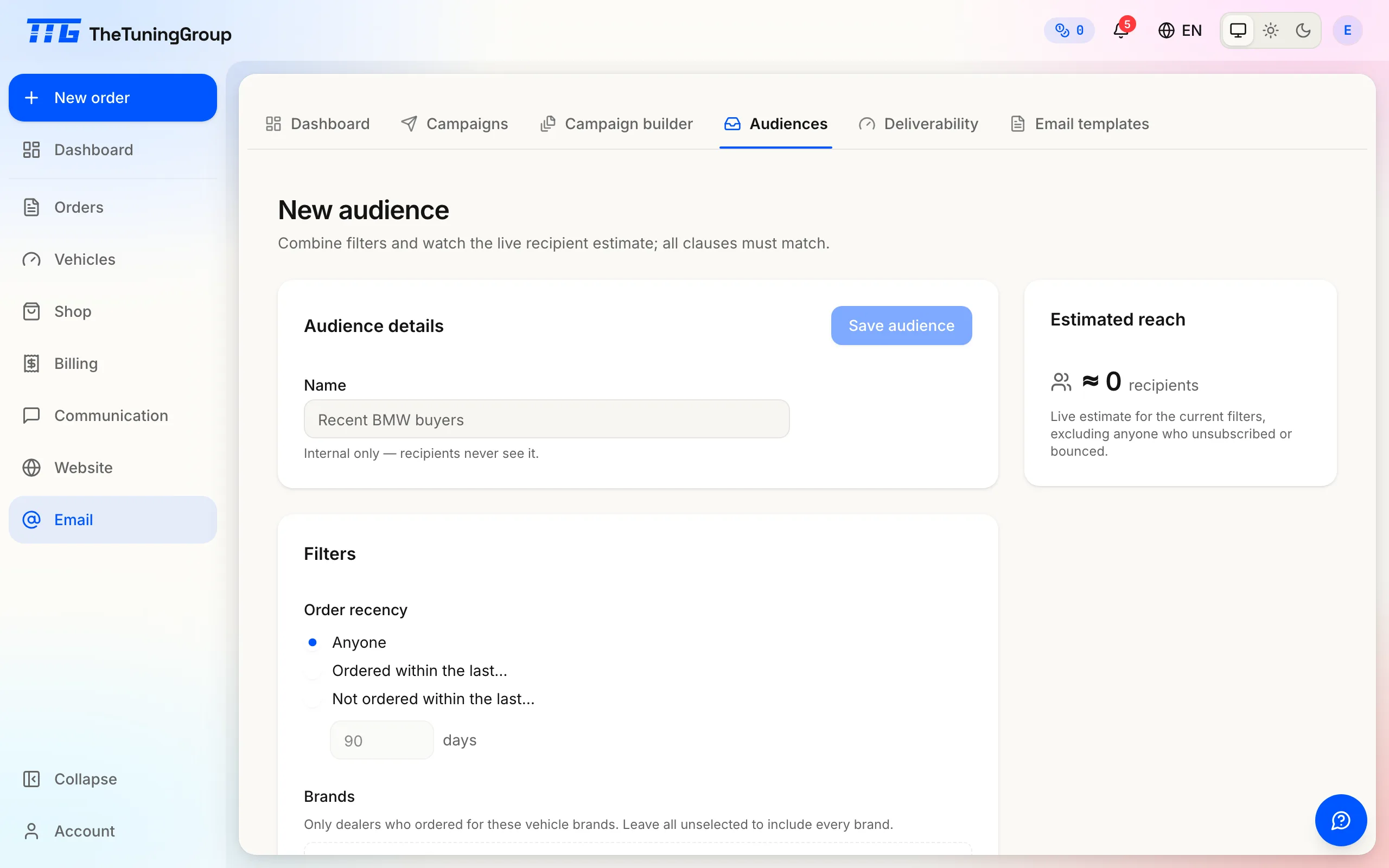Open Communication in sidebar
Viewport: 1389px width, 868px height.
click(112, 416)
